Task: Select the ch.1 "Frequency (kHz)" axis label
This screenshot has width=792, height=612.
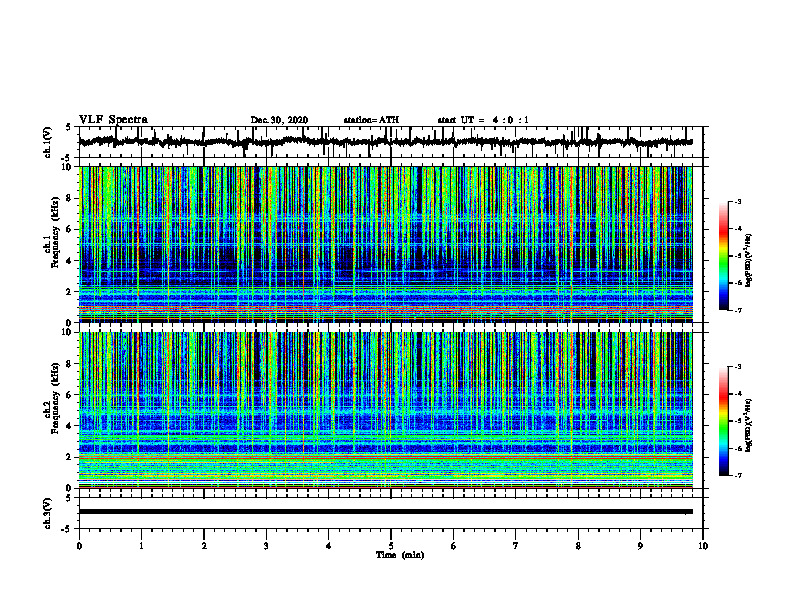Action: [x=56, y=233]
